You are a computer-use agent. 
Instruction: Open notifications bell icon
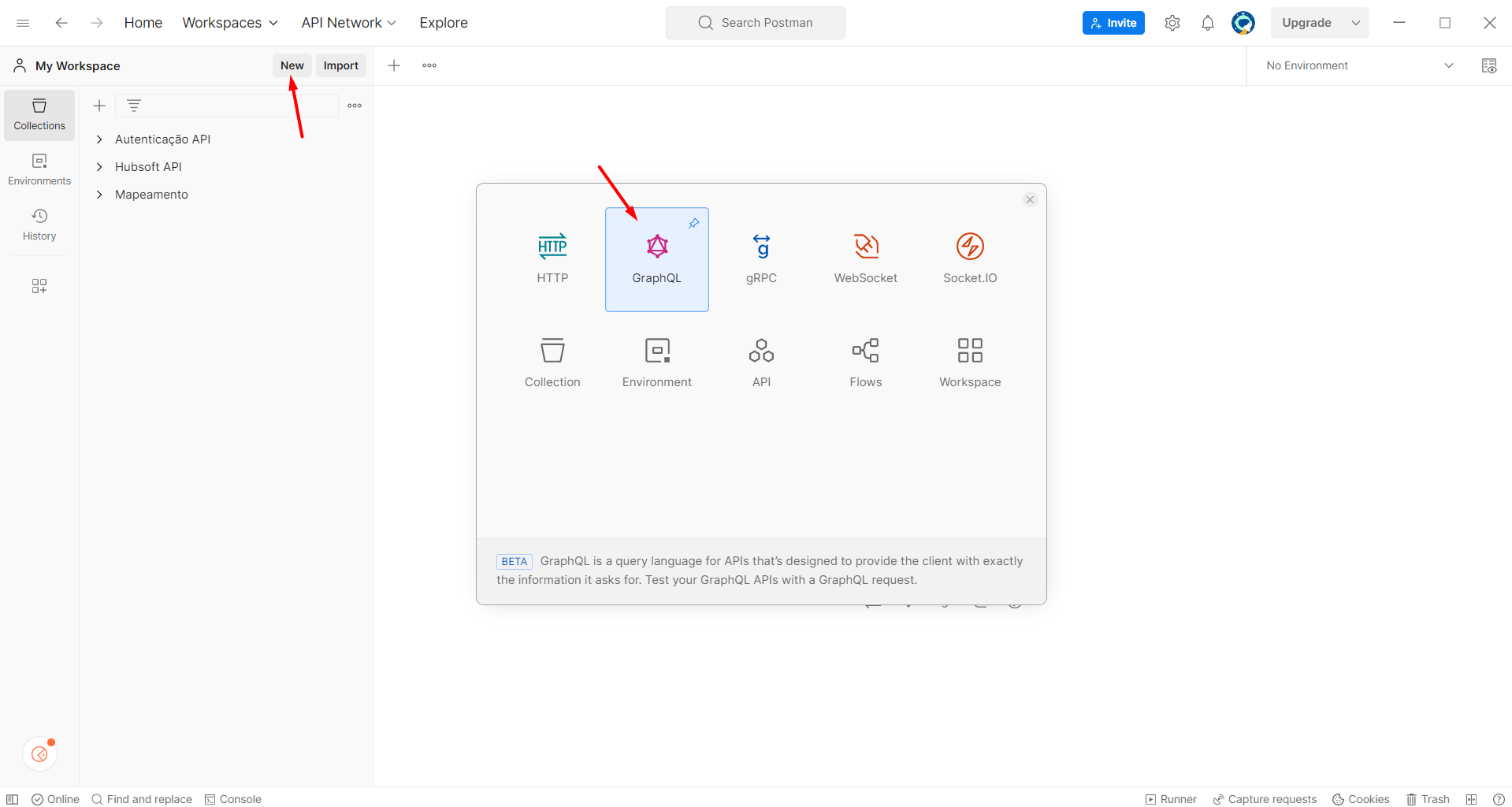click(1208, 23)
